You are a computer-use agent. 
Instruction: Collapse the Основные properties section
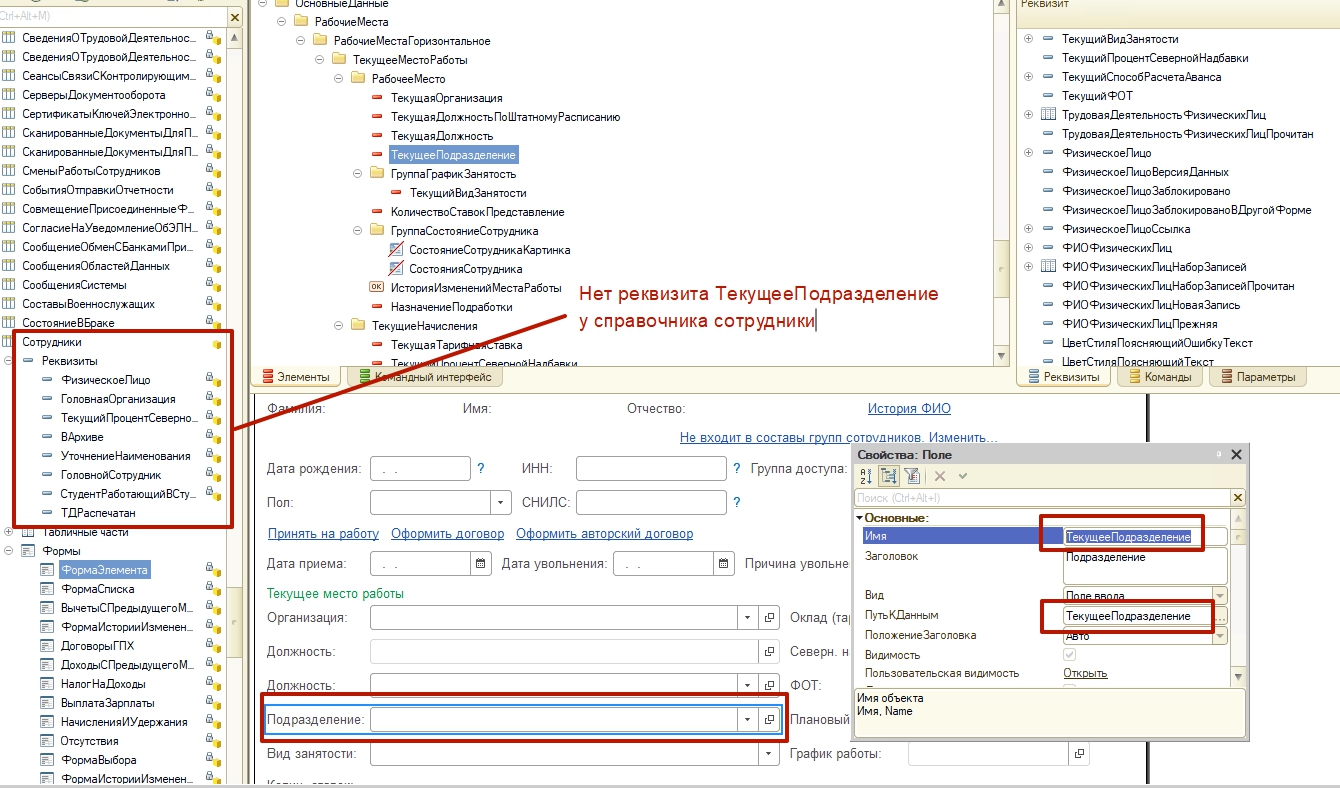(x=859, y=518)
